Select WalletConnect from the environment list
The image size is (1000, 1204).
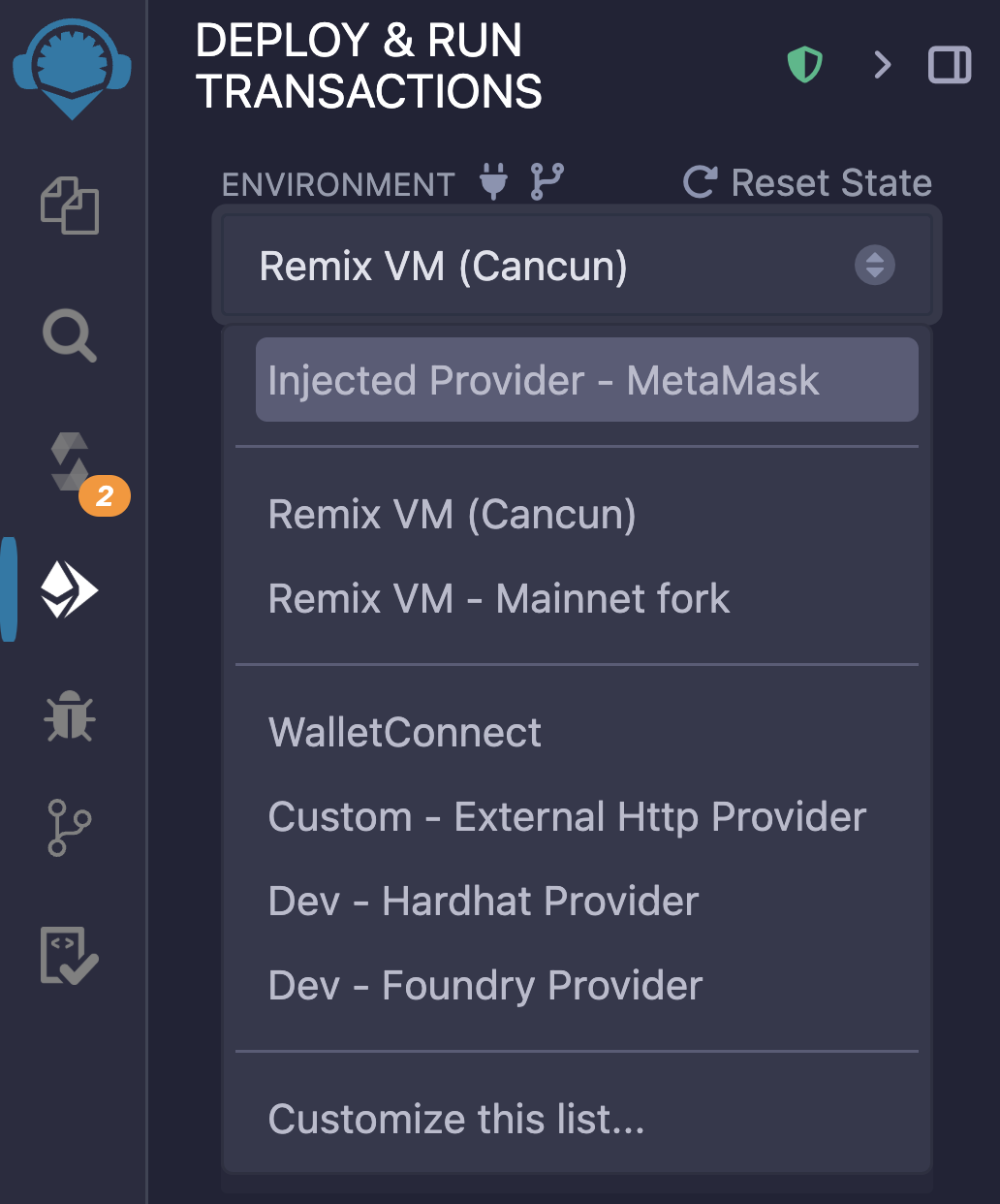(405, 733)
